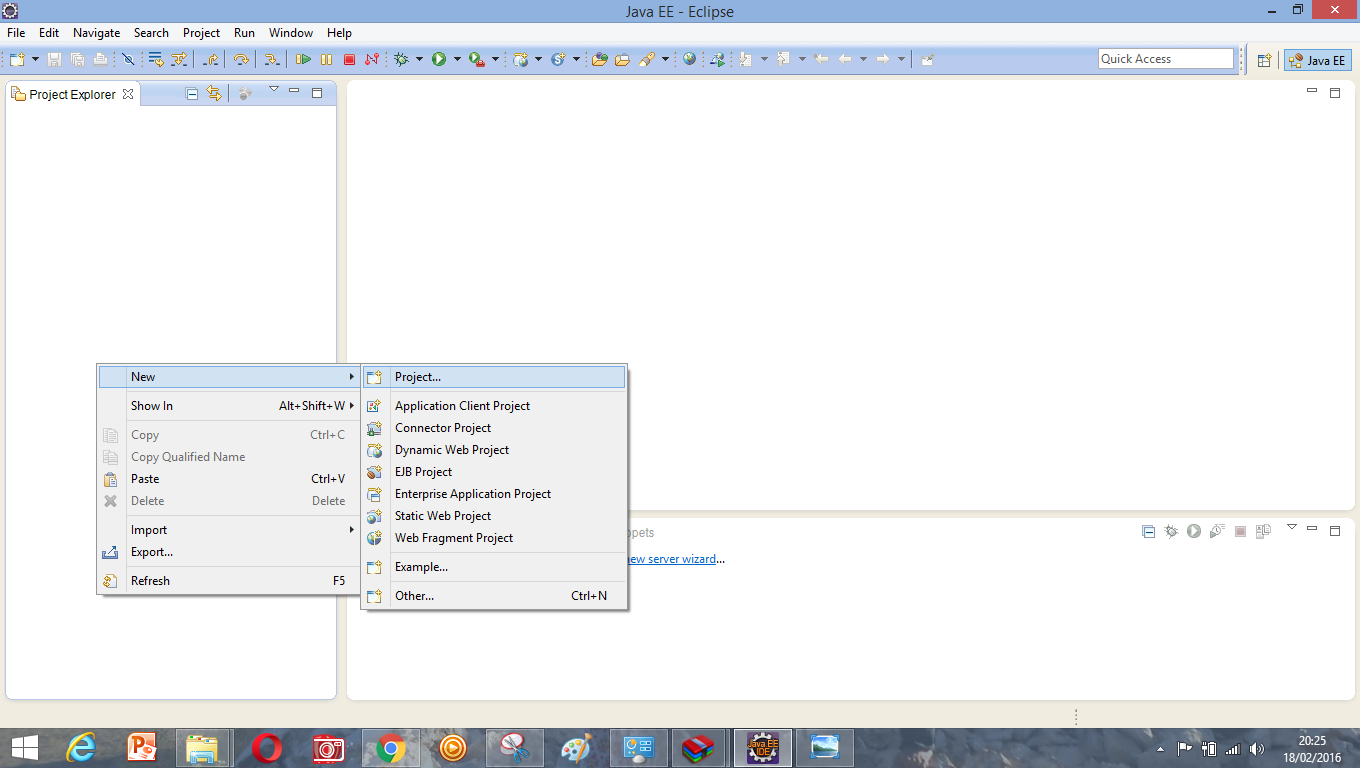
Task: Select Dynamic Web Project from the submenu
Action: pyautogui.click(x=451, y=449)
